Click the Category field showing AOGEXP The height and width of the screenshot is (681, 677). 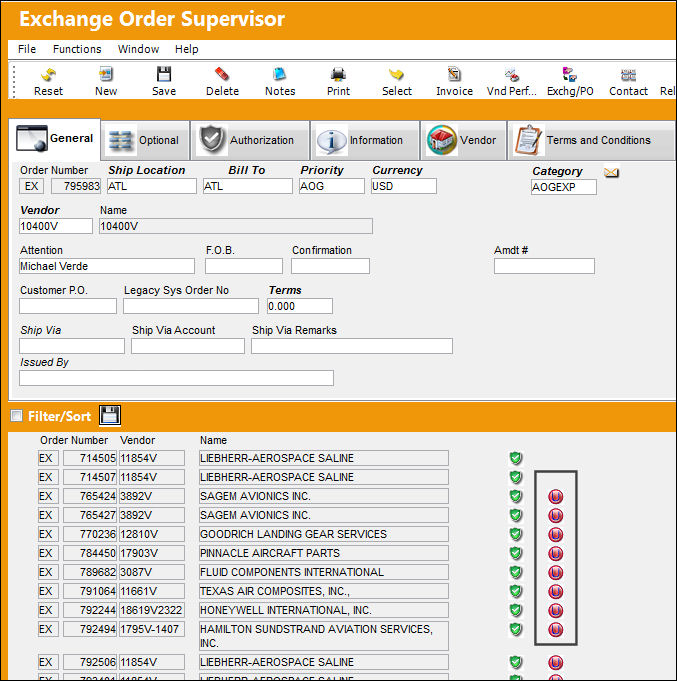click(564, 187)
